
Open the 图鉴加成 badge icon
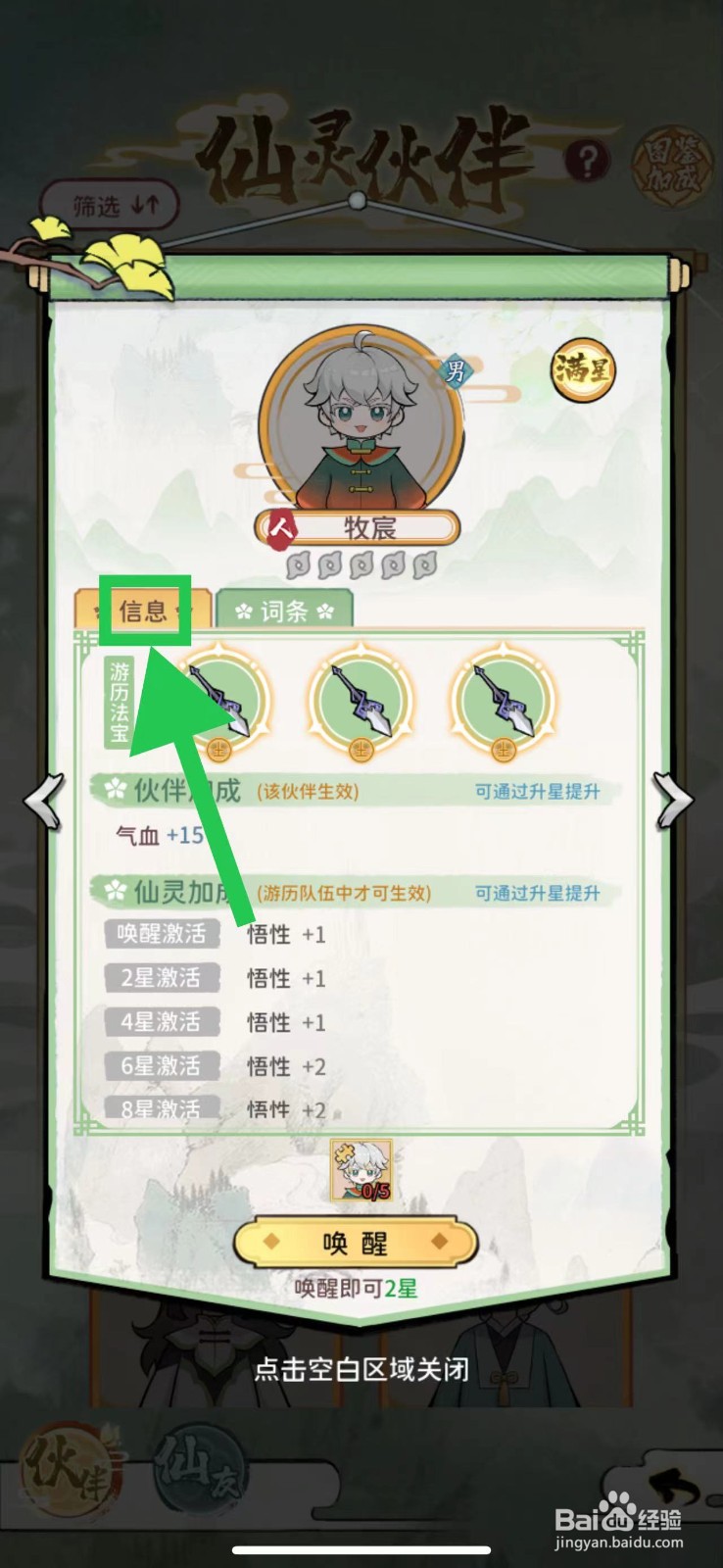click(670, 165)
